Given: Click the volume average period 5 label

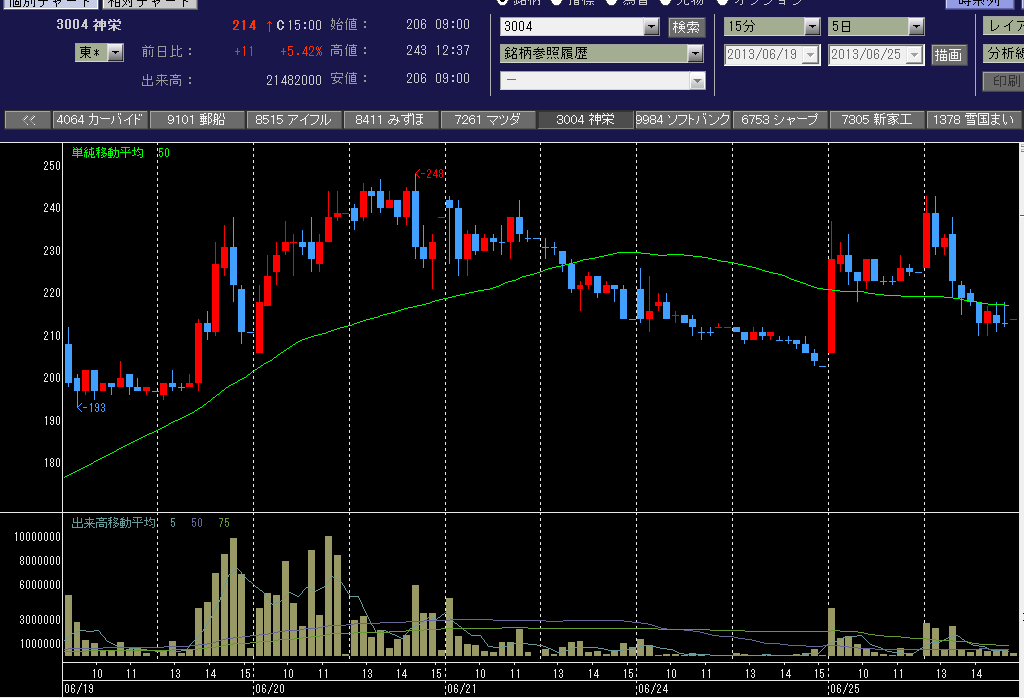Looking at the screenshot, I should tap(172, 523).
